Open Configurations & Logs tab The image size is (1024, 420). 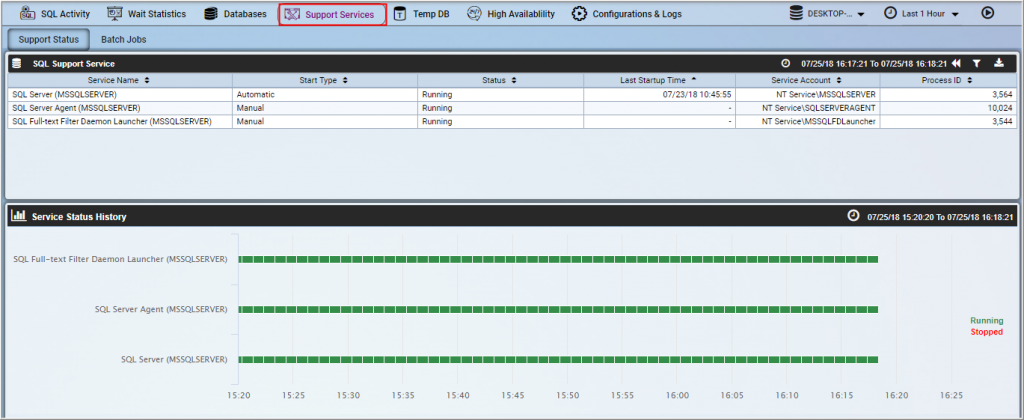626,14
